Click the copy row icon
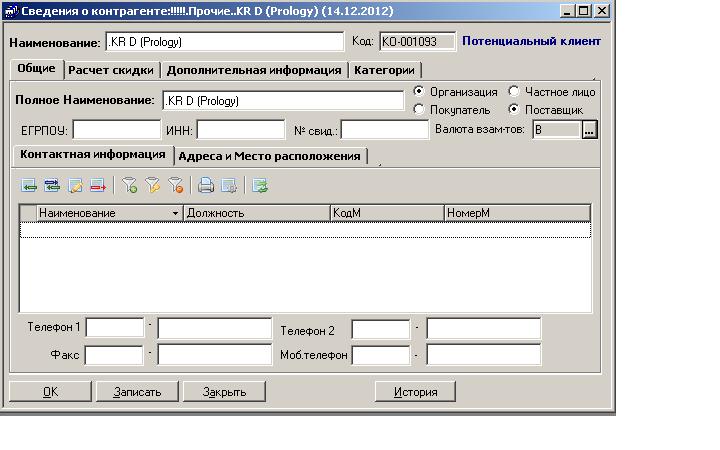 pos(52,185)
